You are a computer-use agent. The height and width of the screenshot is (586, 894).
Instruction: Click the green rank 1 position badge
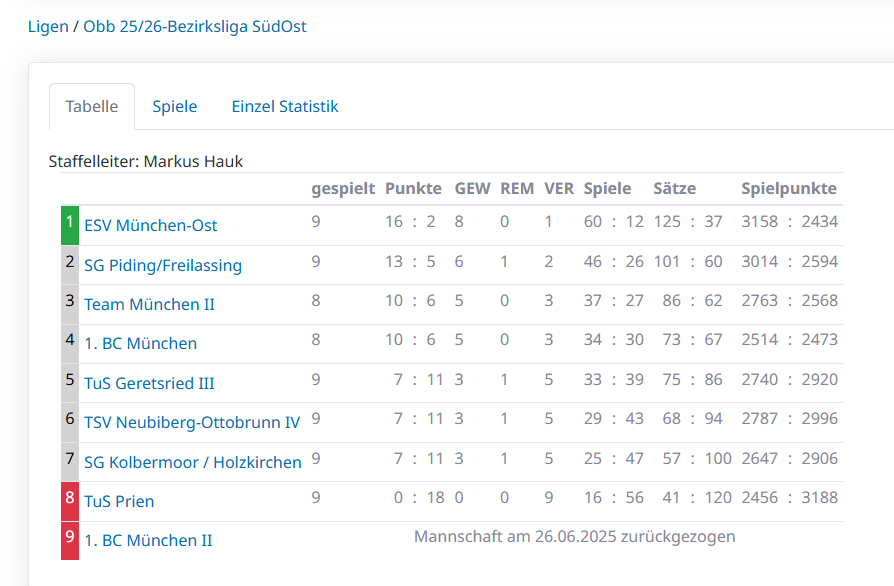point(70,225)
